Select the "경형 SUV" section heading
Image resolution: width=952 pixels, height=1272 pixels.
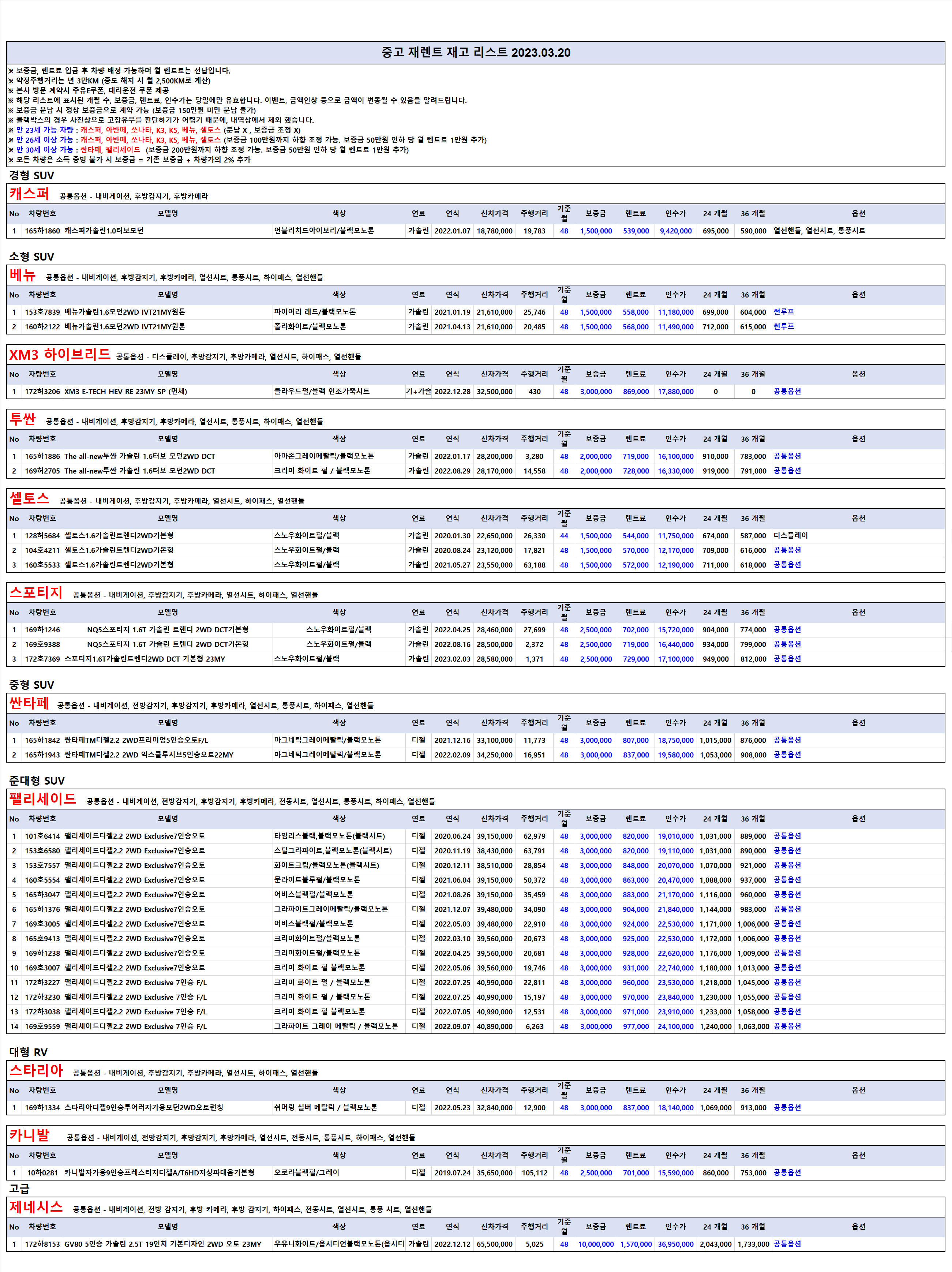[x=31, y=175]
